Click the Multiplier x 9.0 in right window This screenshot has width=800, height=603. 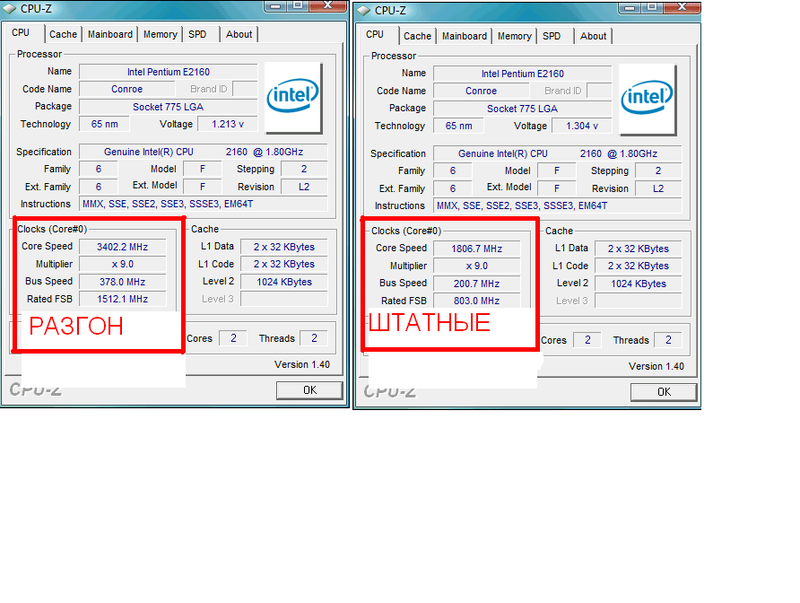coord(477,266)
